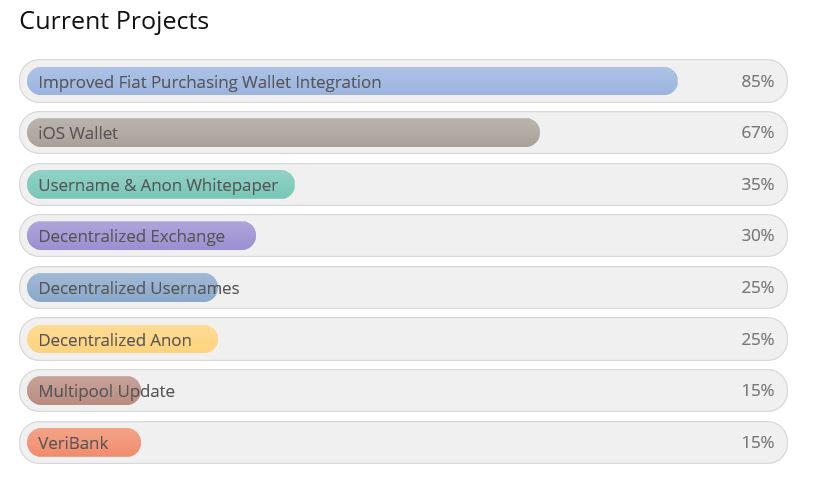Screen dimensions: 819x490
Task: Click the Current Projects heading
Action: coord(114,21)
